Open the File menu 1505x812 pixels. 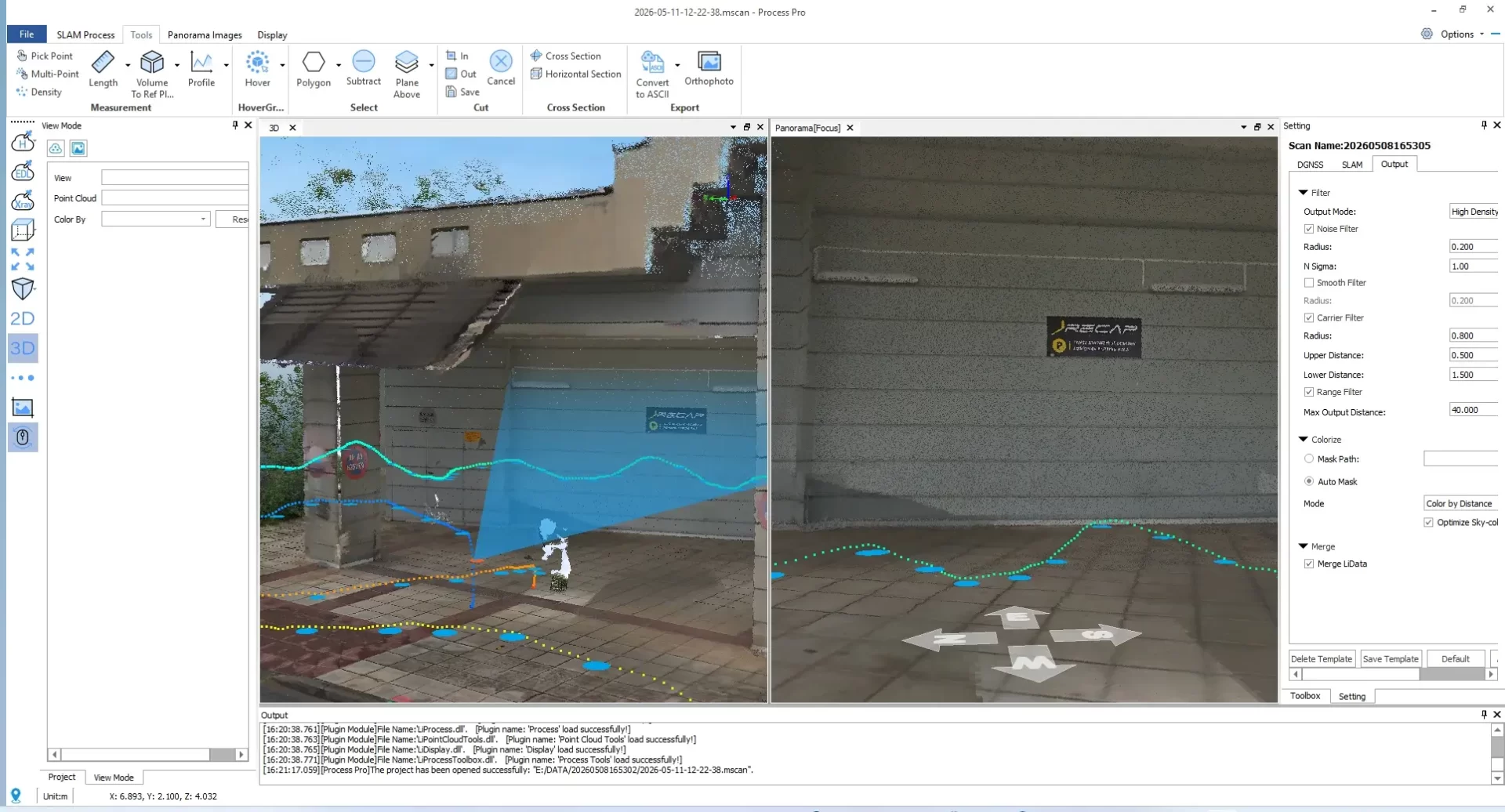27,34
